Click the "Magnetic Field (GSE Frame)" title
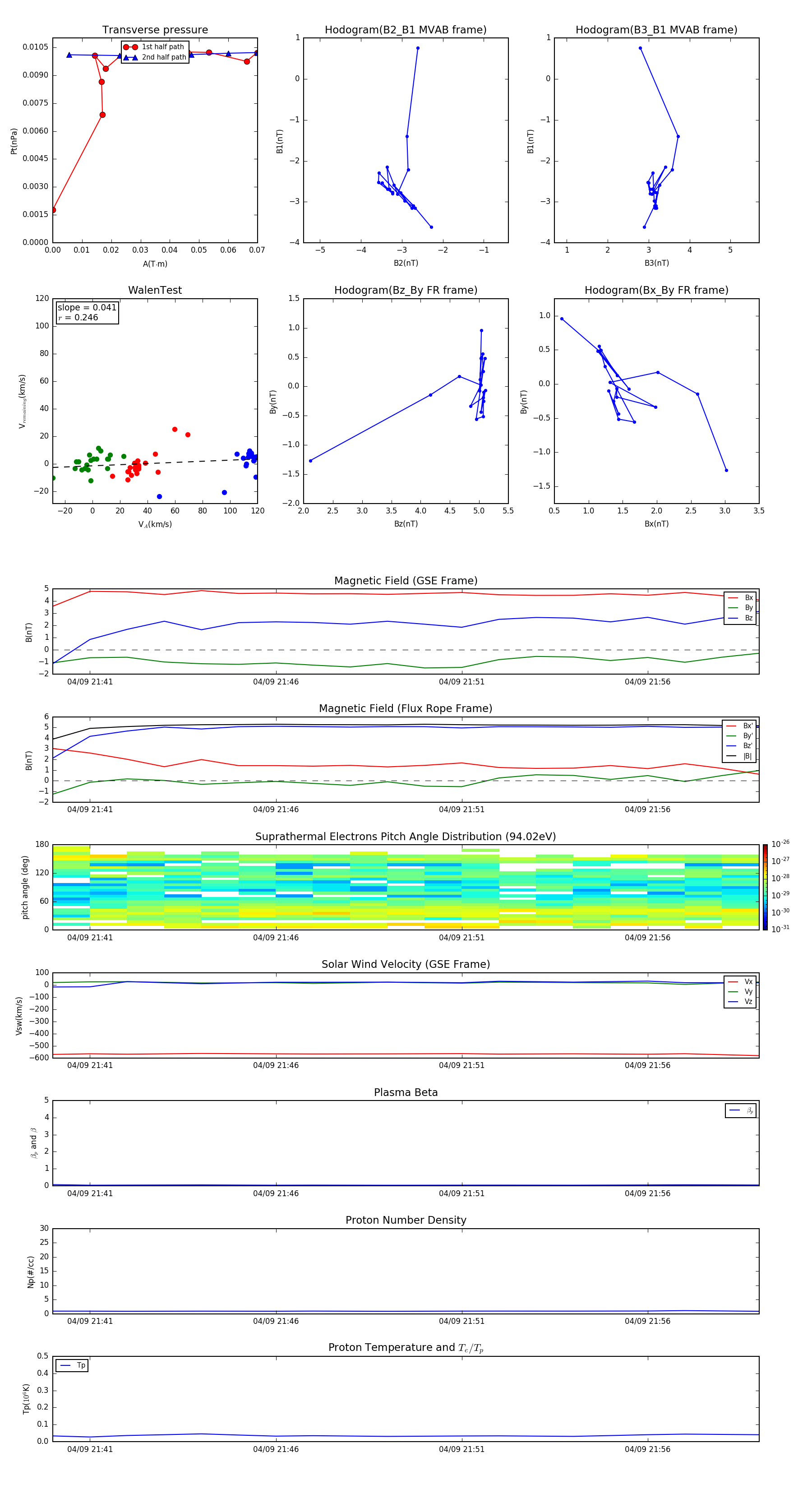The width and height of the screenshot is (812, 1489). [406, 581]
